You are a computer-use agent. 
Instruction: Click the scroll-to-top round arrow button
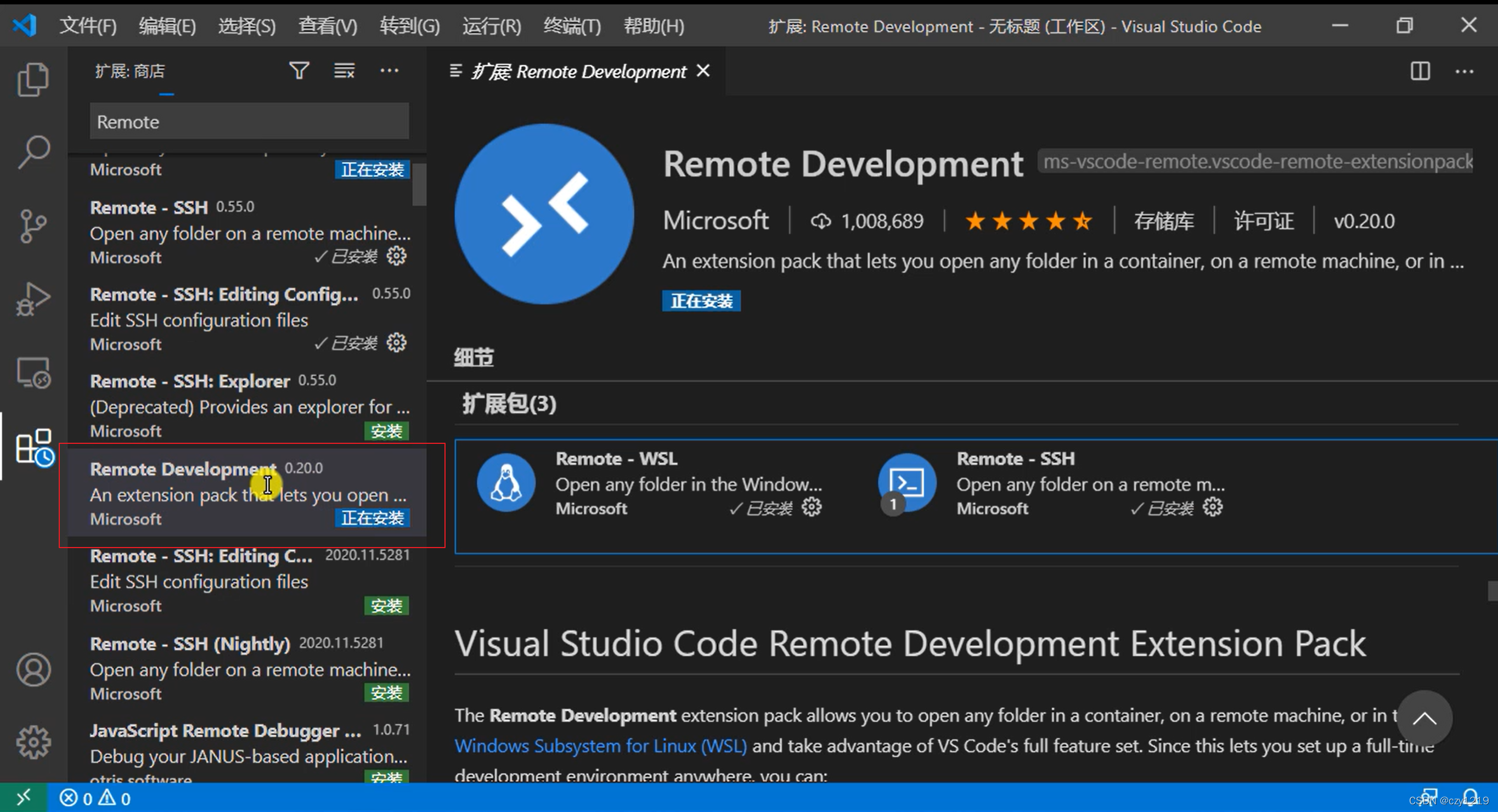[x=1423, y=718]
